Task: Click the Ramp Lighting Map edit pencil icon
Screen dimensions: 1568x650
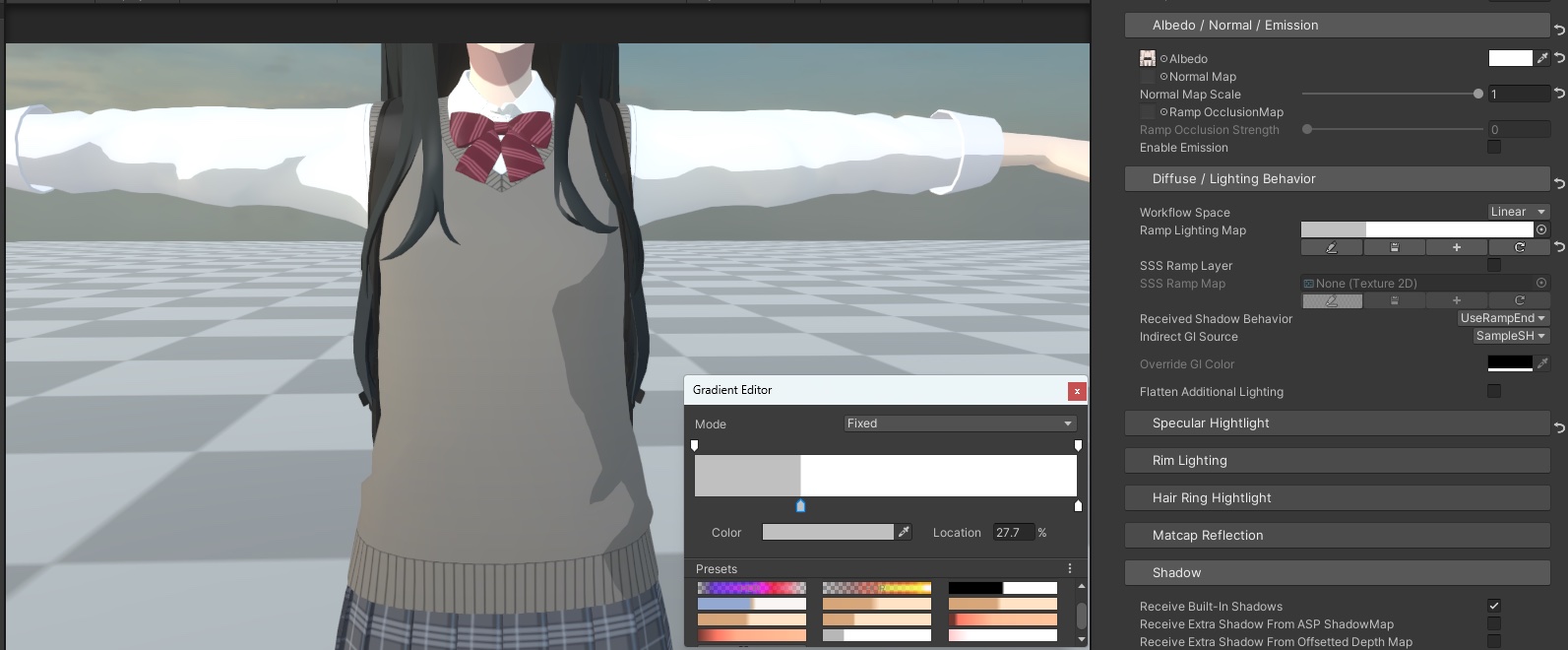Action: (x=1332, y=248)
